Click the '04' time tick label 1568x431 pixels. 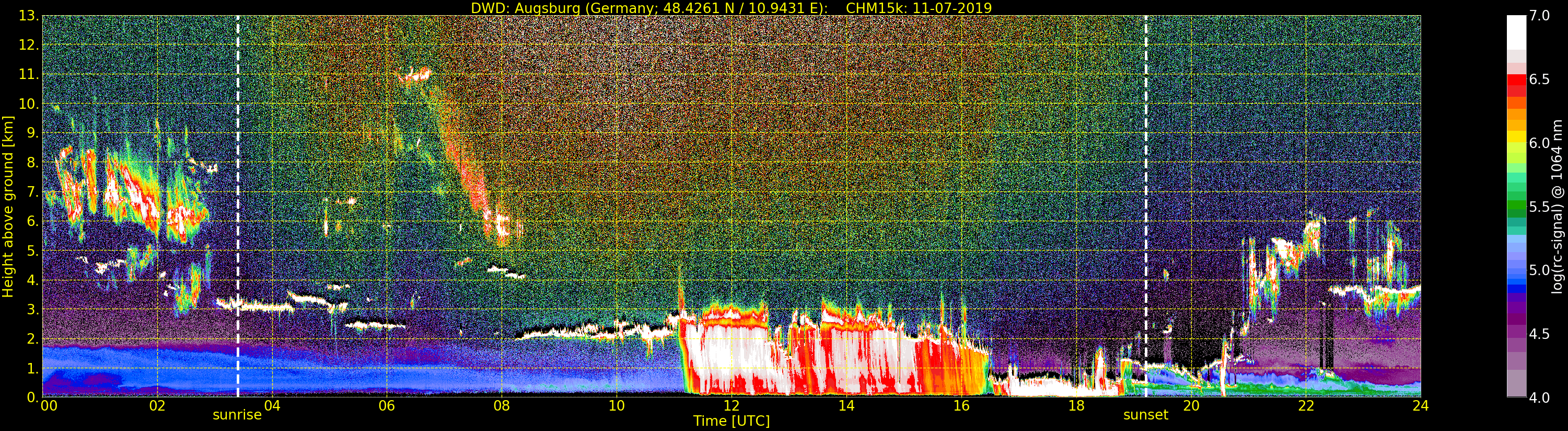point(272,406)
